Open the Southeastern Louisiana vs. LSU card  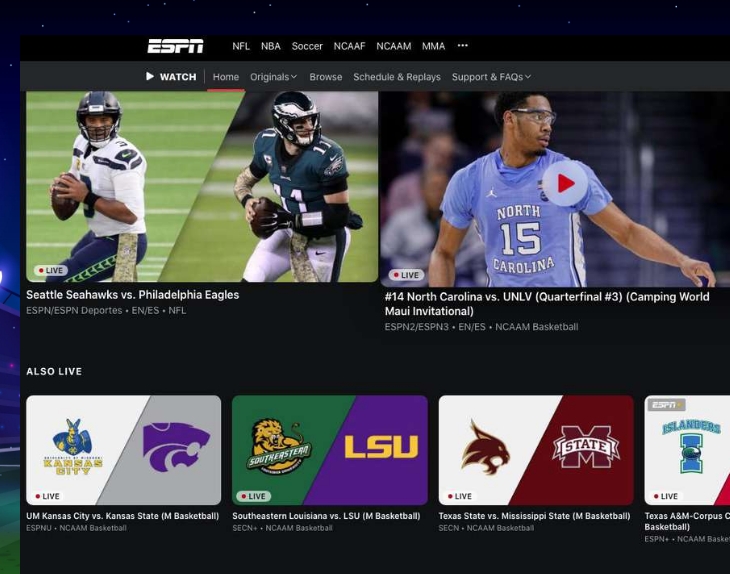(330, 450)
